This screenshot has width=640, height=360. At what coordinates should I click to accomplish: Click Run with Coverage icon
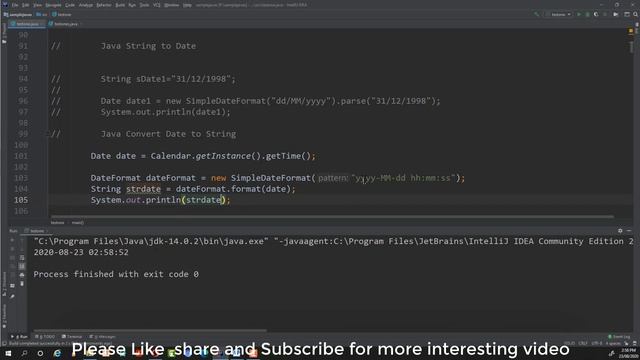(x=596, y=14)
